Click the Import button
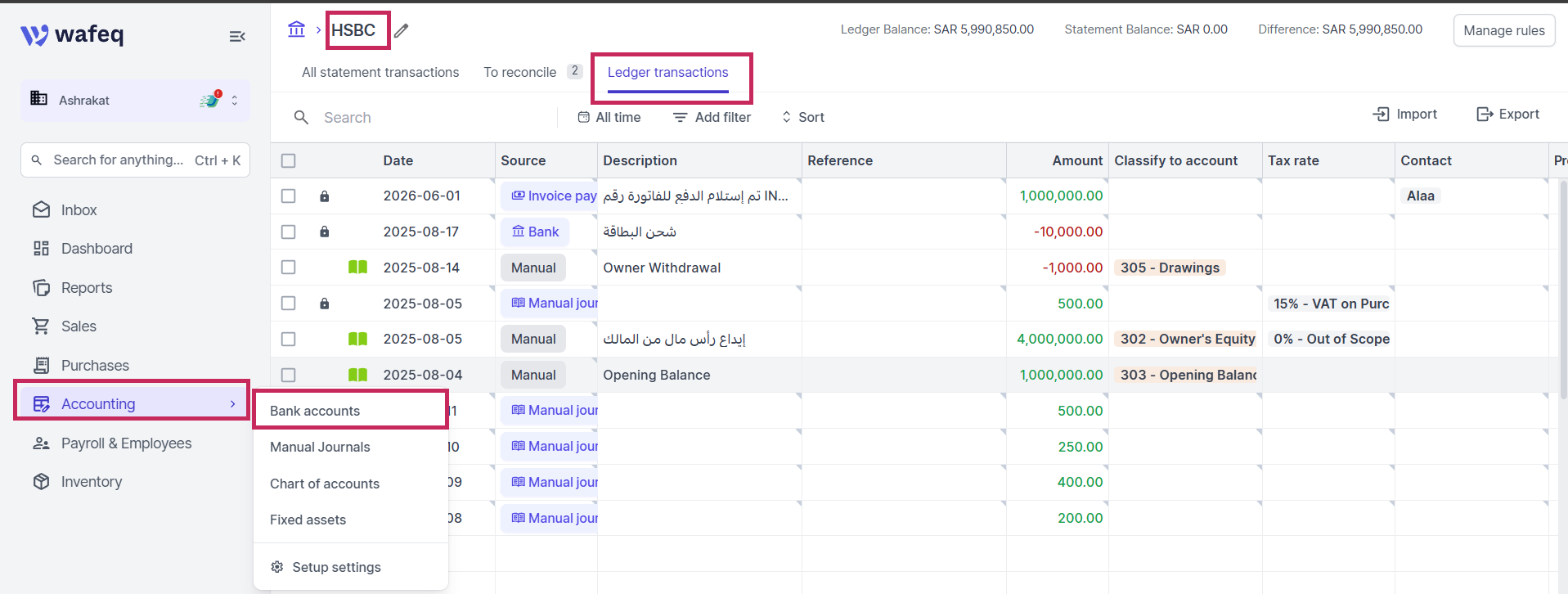Screen dimensions: 1568x594 tap(1405, 115)
